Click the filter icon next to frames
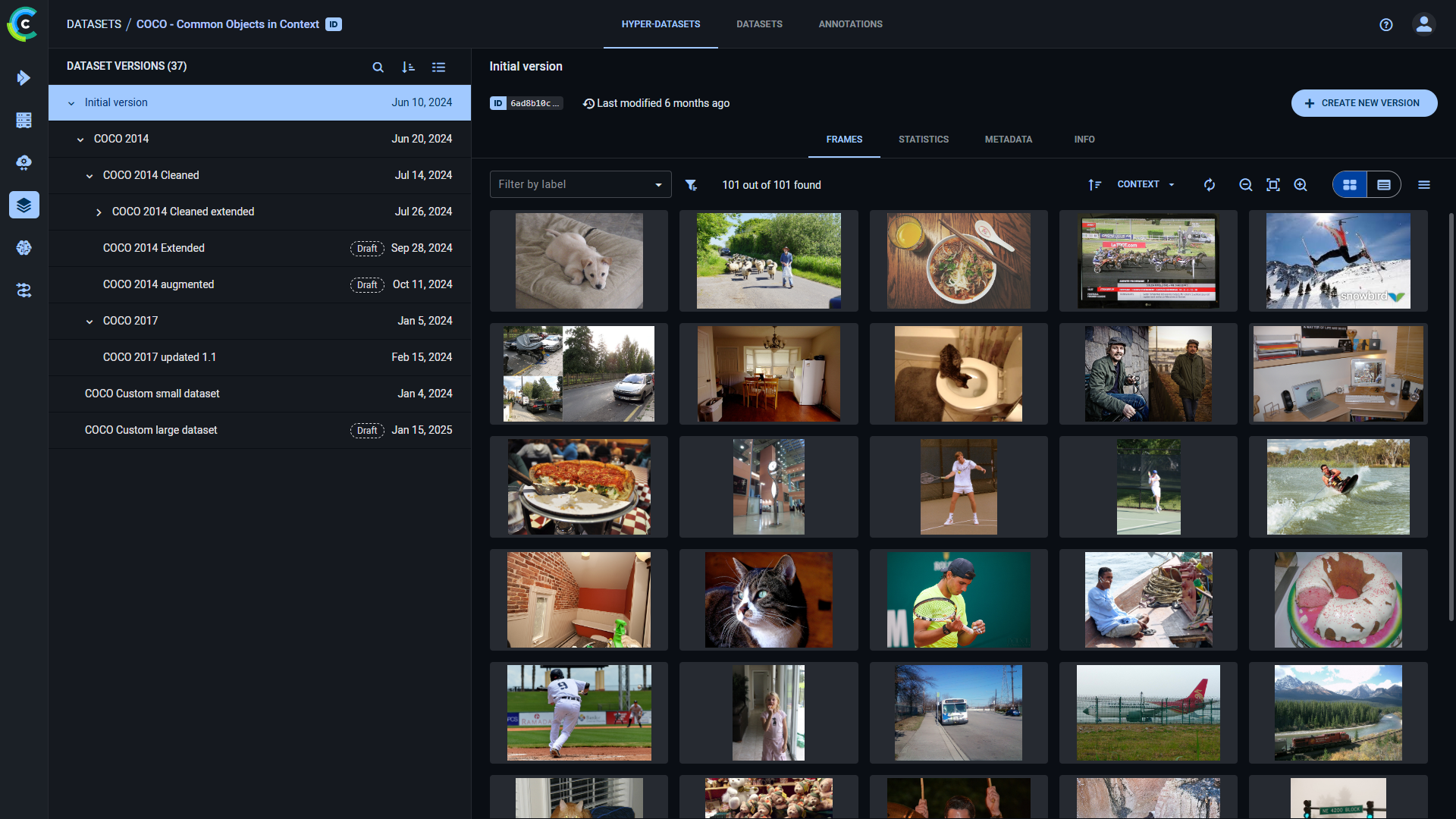The width and height of the screenshot is (1456, 819). [x=692, y=184]
